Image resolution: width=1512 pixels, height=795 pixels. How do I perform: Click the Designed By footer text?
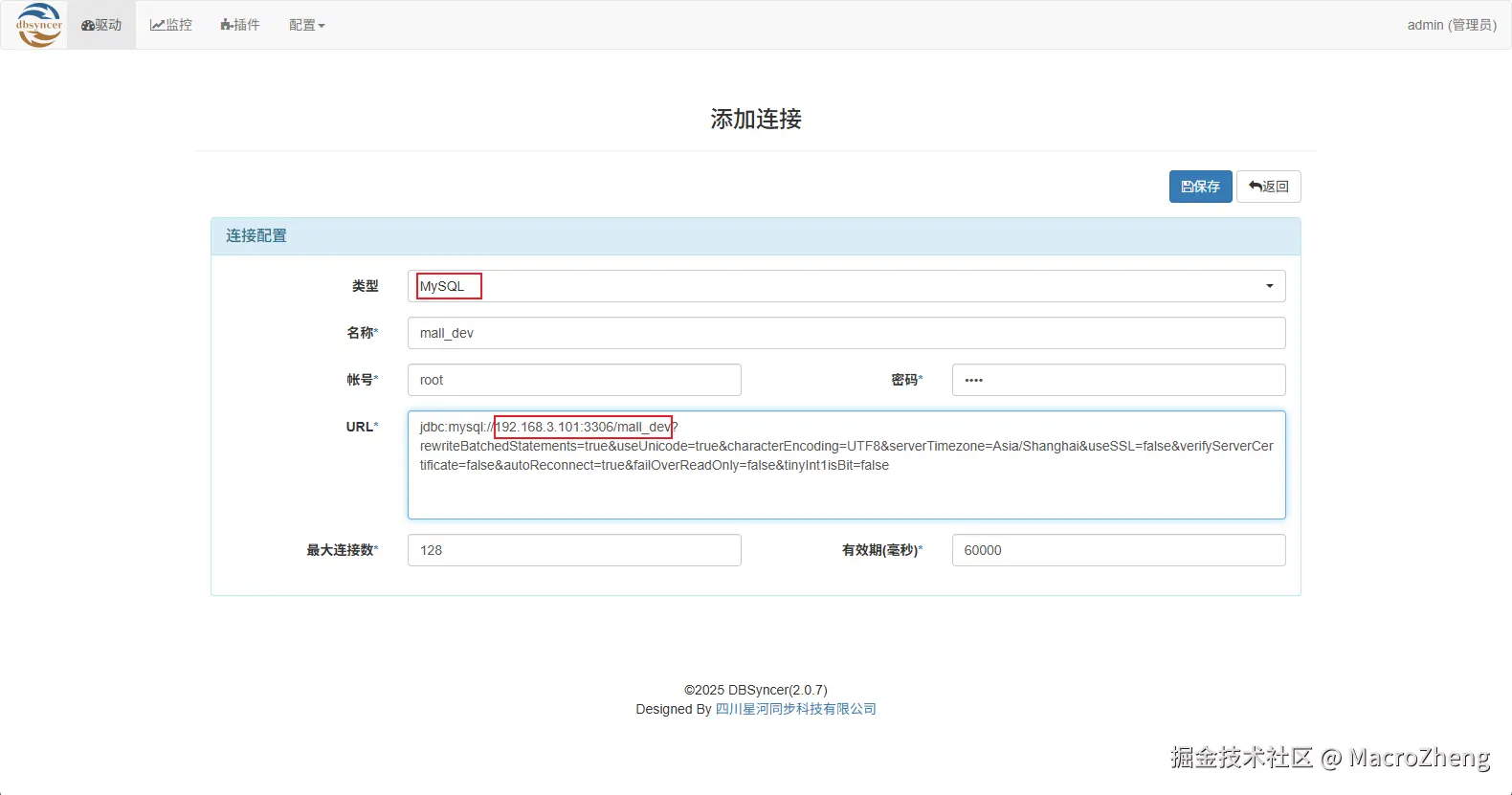[674, 709]
